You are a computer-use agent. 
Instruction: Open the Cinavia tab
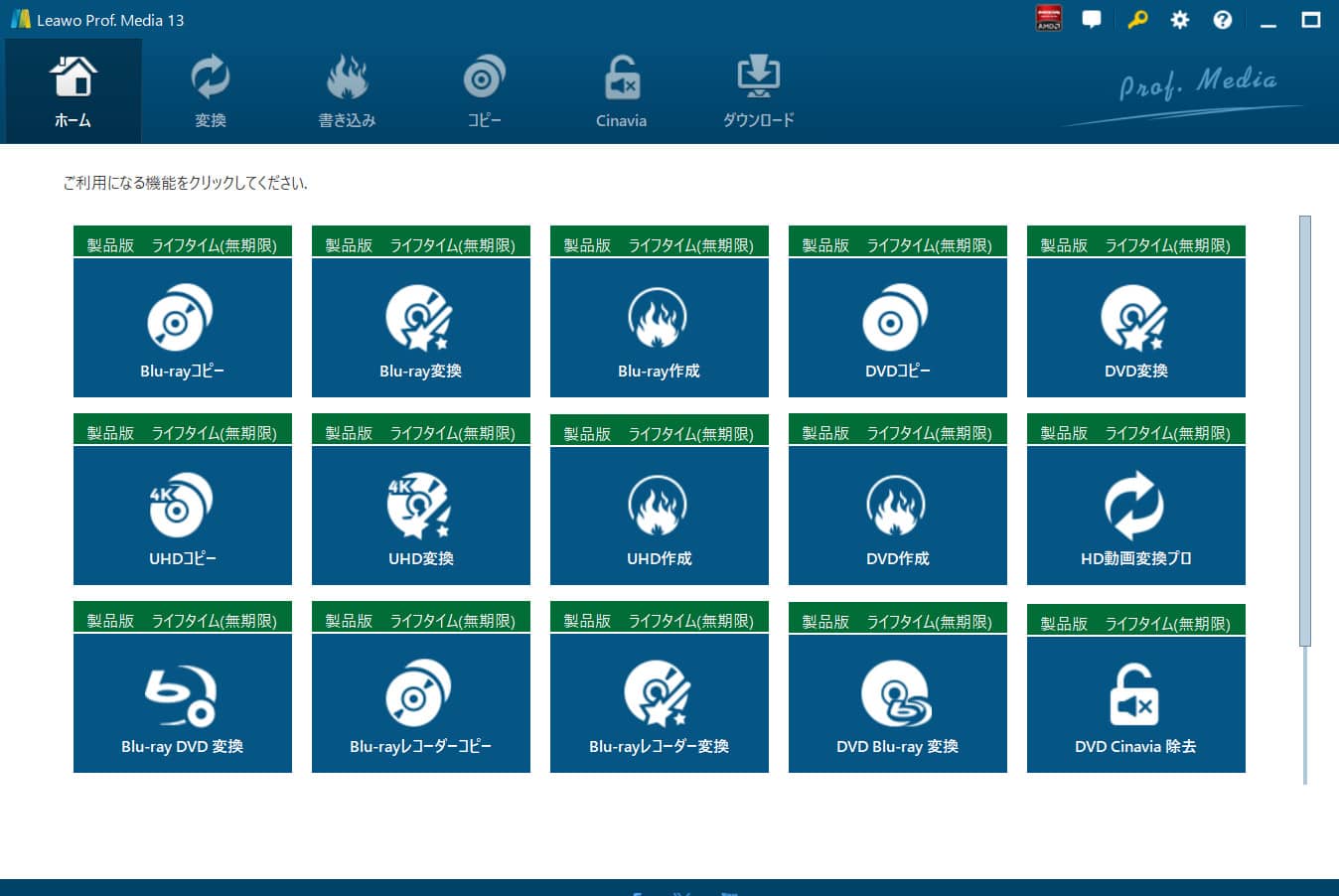pyautogui.click(x=621, y=91)
